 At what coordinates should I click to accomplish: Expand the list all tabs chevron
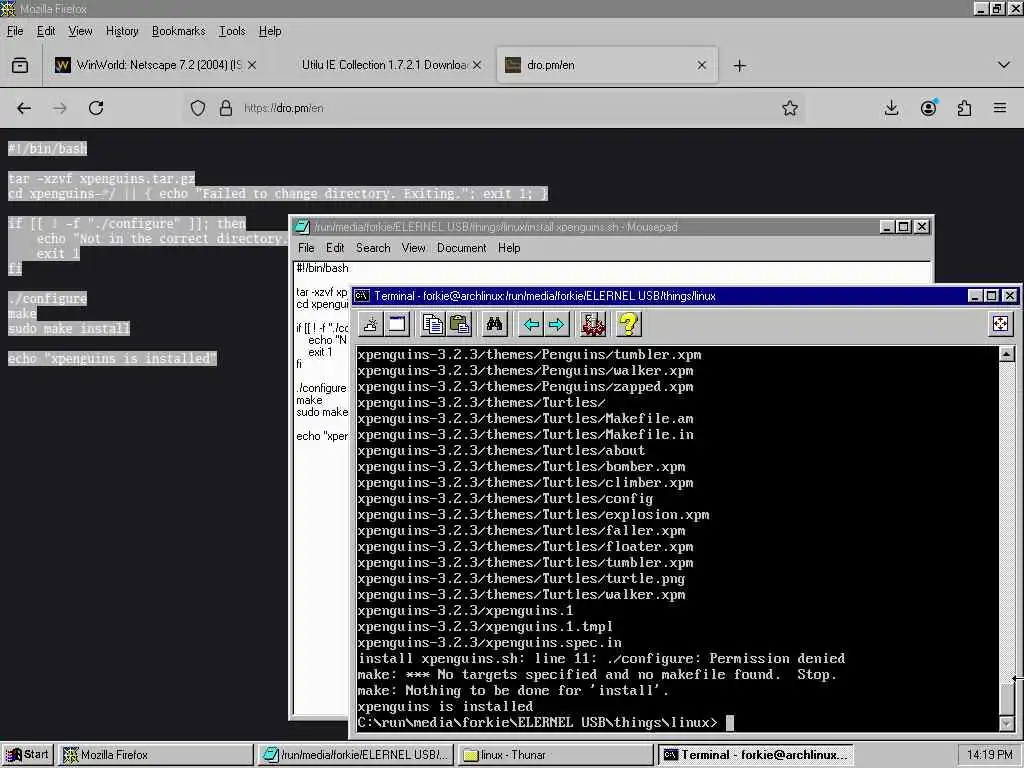point(1004,65)
